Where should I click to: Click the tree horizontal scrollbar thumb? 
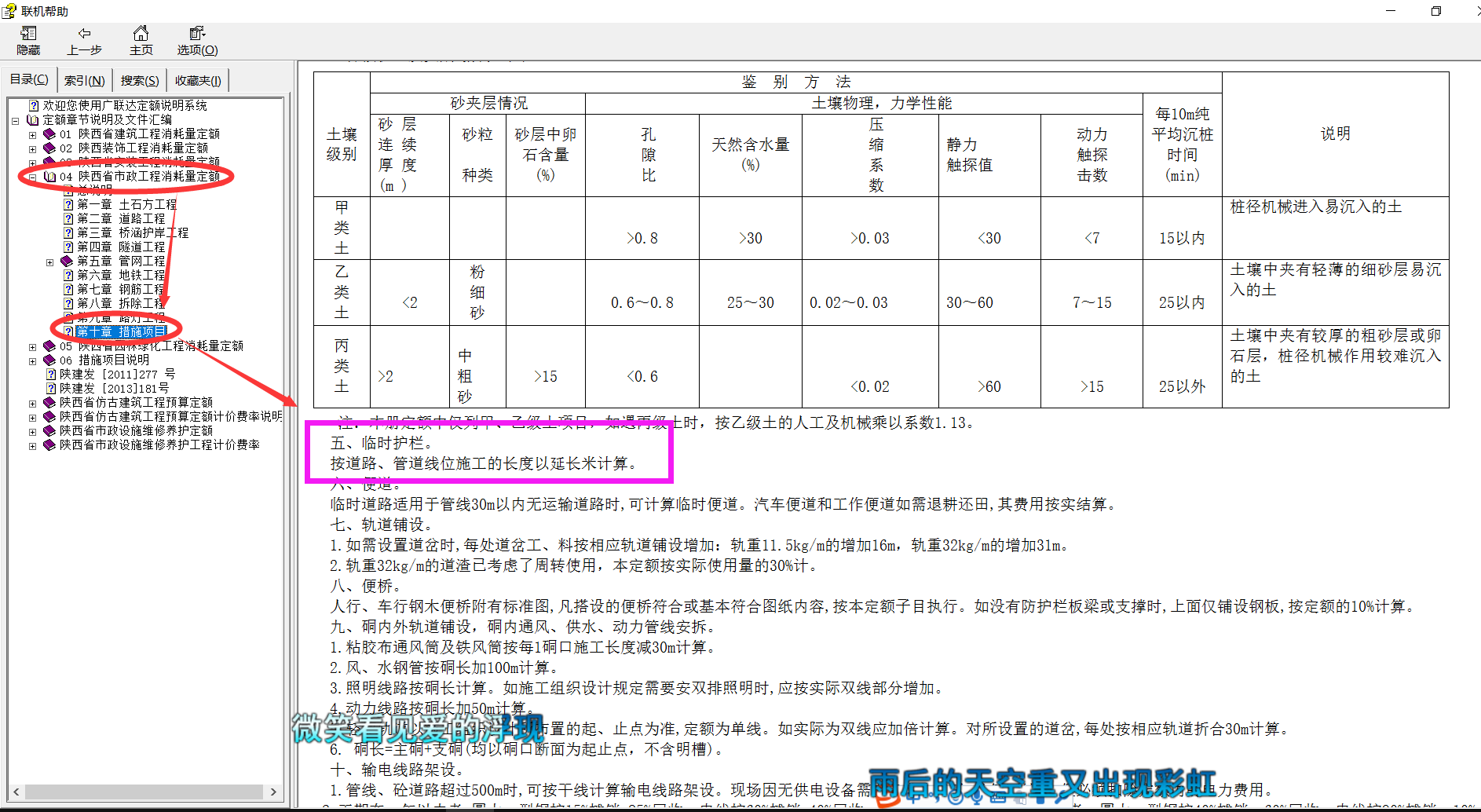coord(143,792)
